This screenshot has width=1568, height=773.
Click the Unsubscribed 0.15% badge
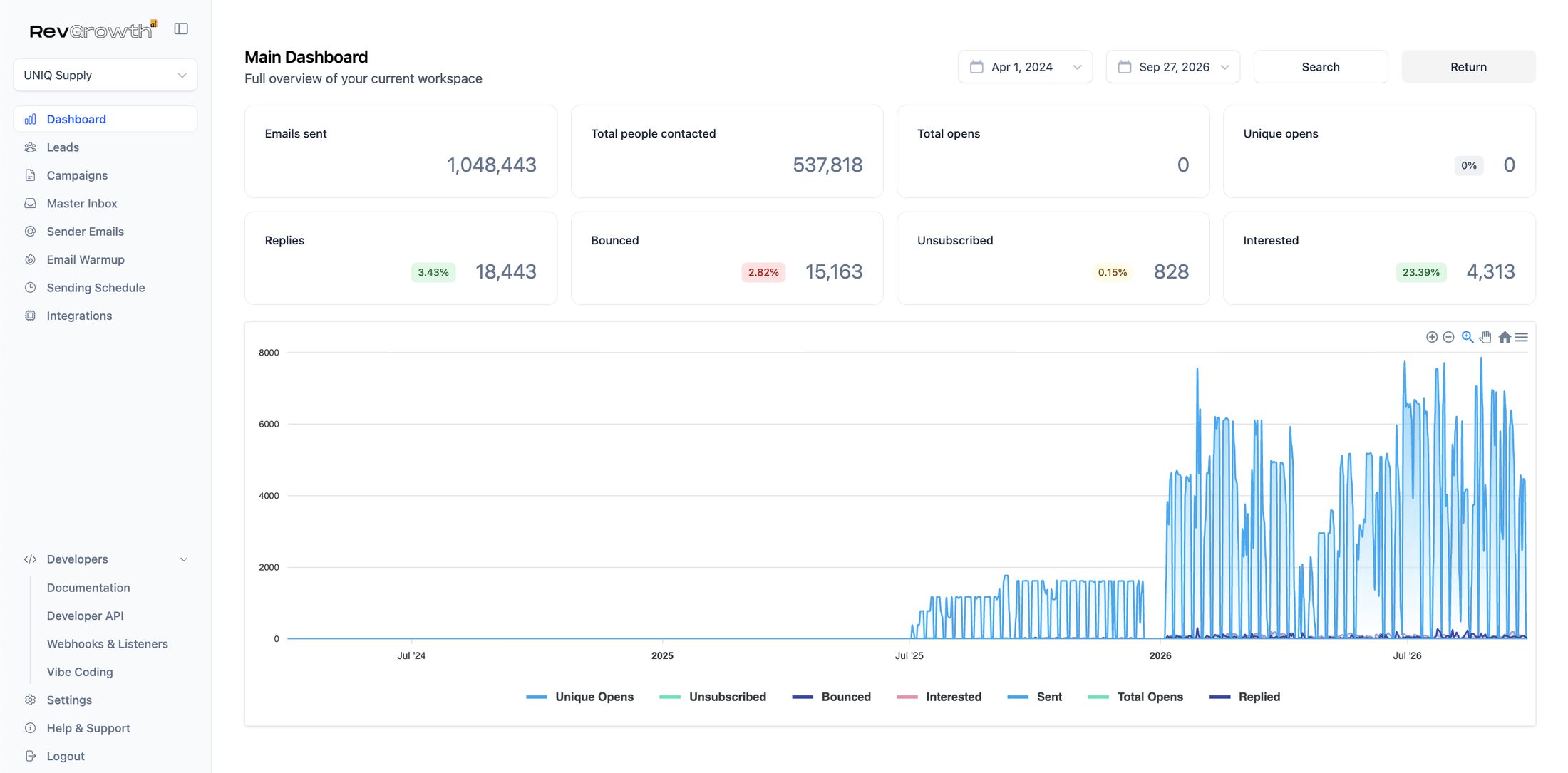1113,273
